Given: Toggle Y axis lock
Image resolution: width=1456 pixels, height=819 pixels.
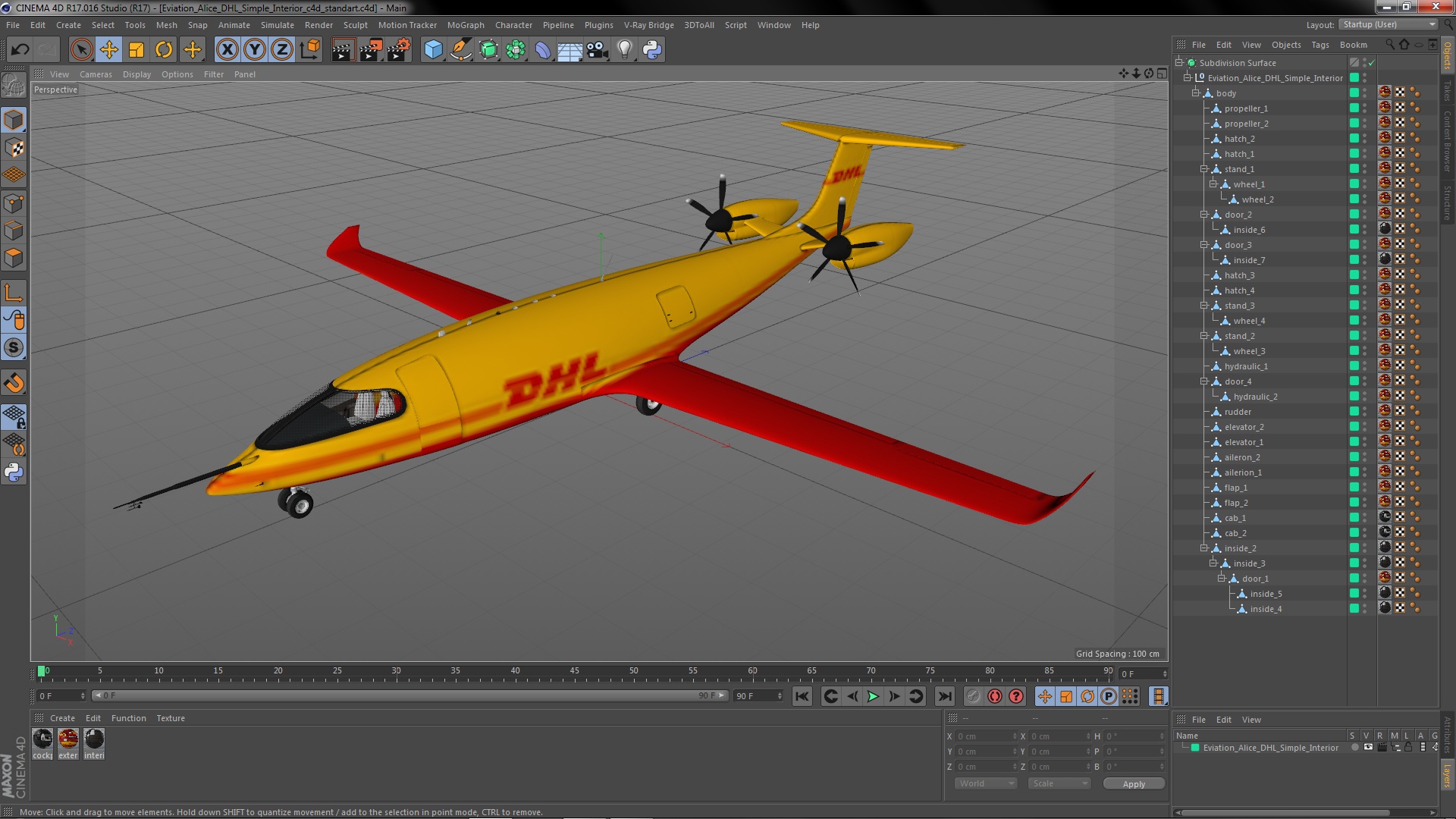Looking at the screenshot, I should tap(255, 50).
